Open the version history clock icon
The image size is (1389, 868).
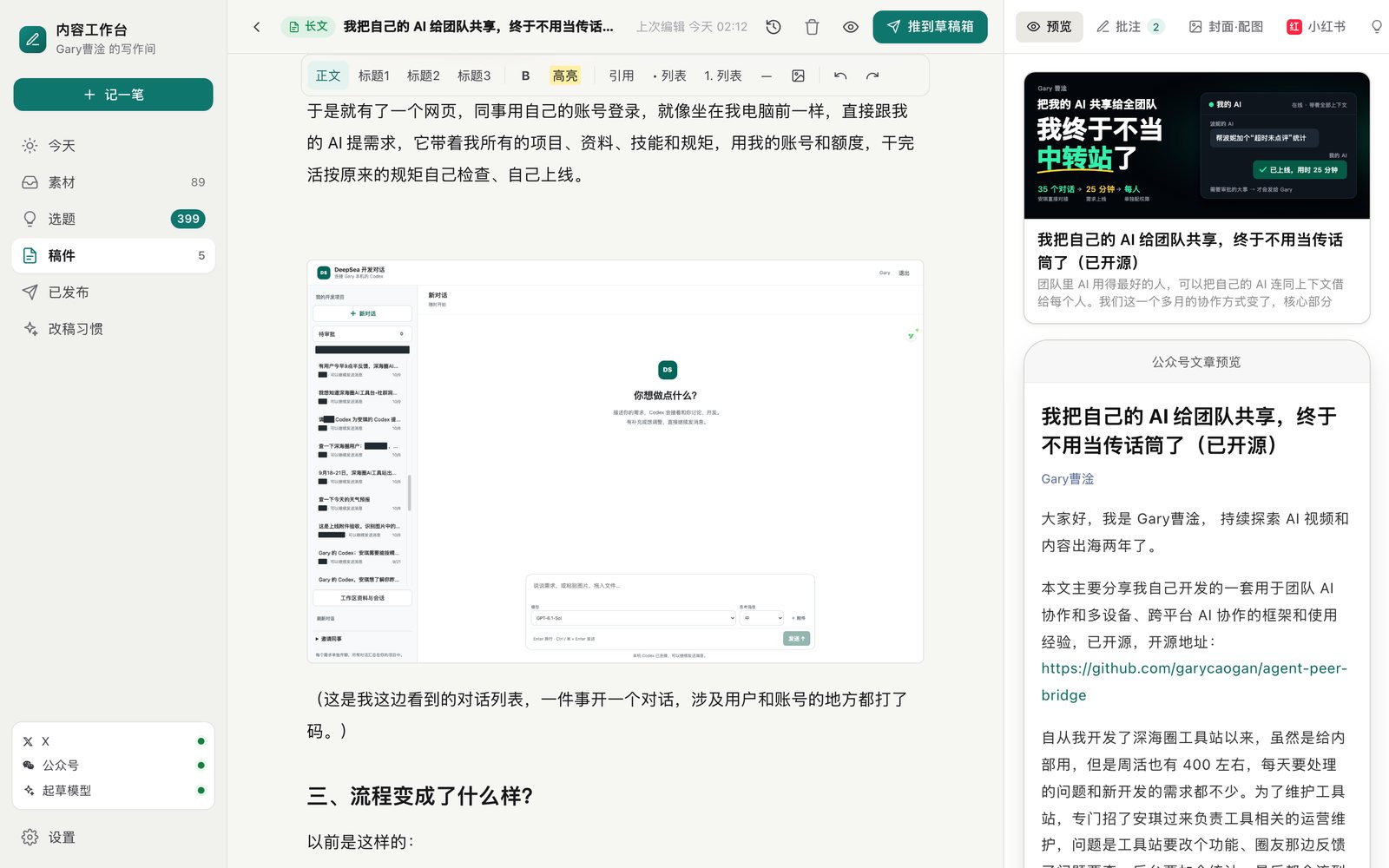point(773,27)
